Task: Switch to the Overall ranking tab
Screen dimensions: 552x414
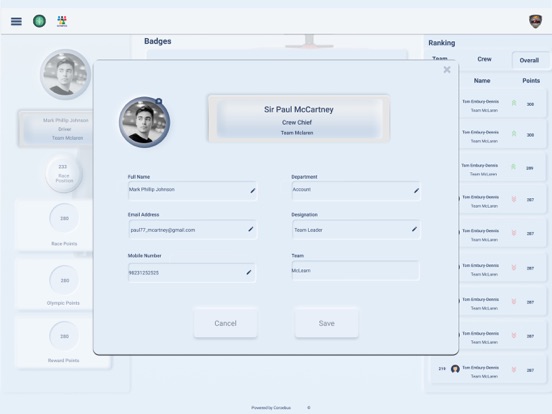Action: [529, 60]
